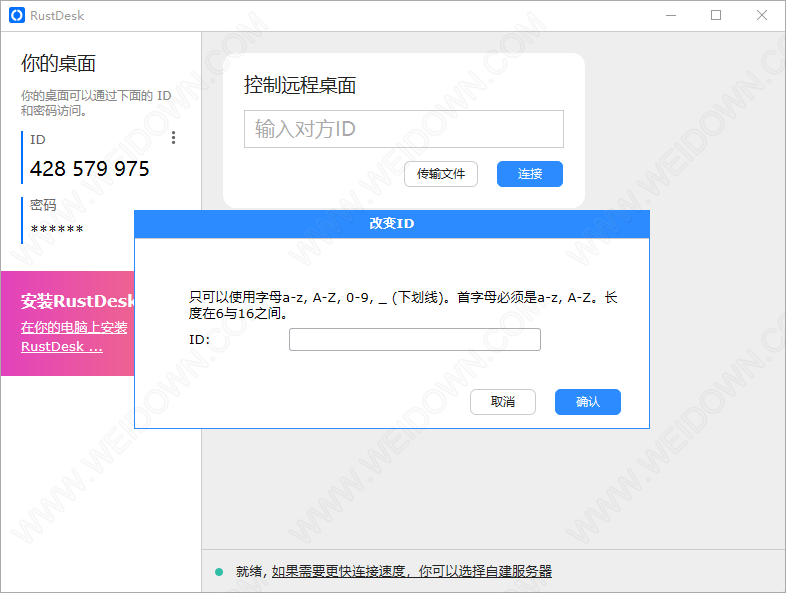Click the 就绪 status text
The image size is (786, 593).
[x=249, y=571]
